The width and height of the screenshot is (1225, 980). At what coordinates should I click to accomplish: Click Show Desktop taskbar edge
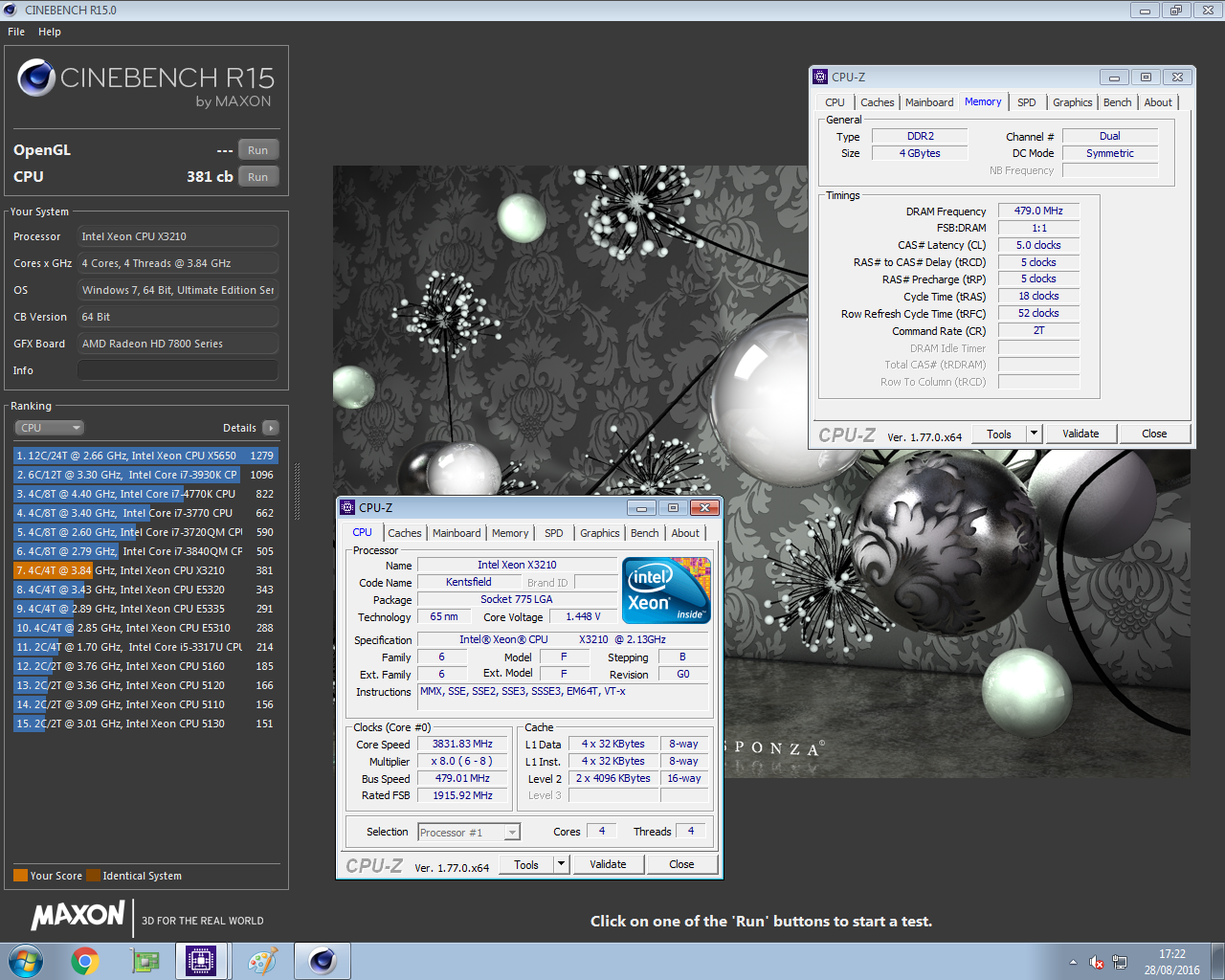(x=1218, y=961)
